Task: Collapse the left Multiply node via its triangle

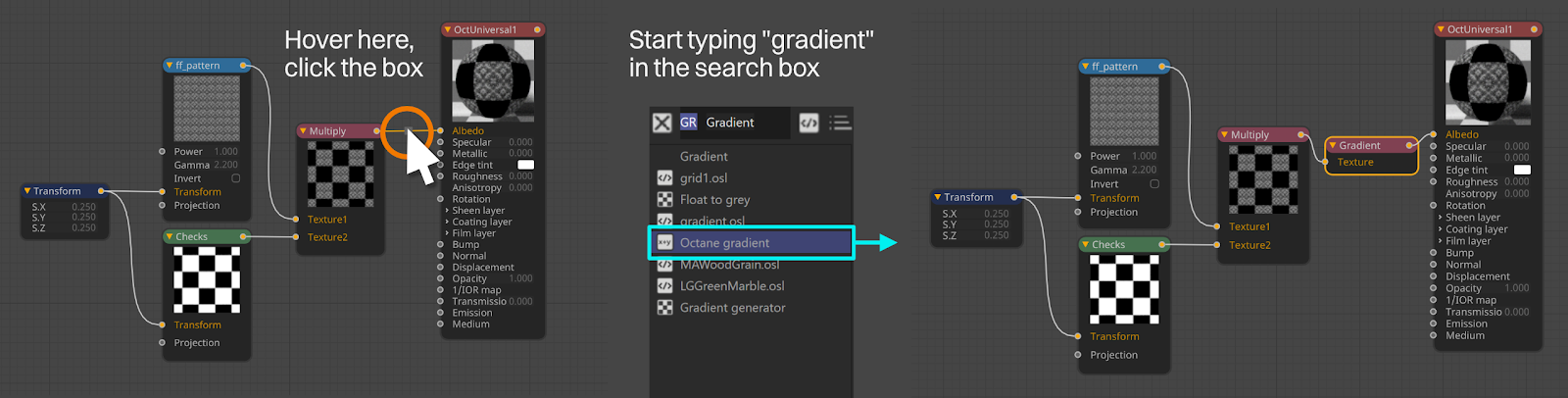Action: point(304,131)
